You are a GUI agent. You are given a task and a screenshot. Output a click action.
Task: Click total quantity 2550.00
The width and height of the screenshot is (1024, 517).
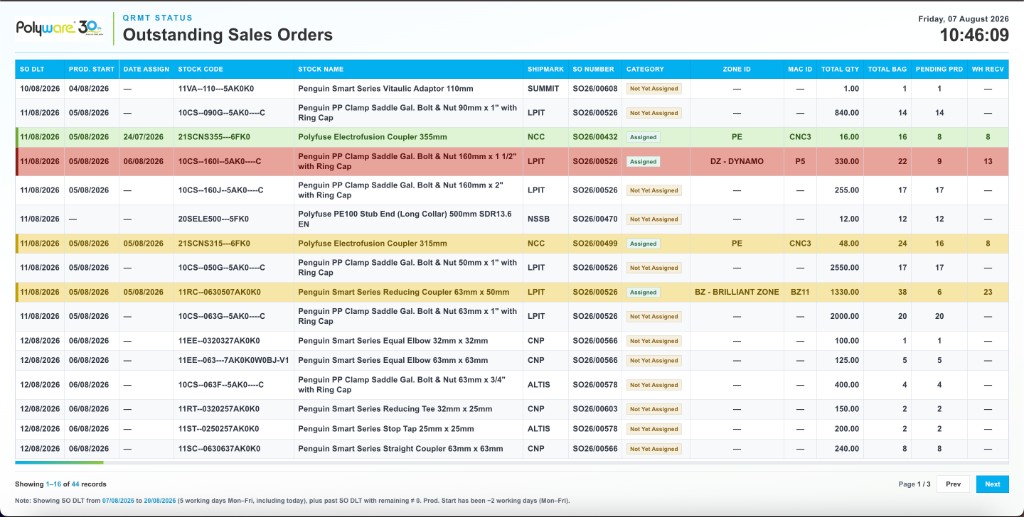click(844, 268)
